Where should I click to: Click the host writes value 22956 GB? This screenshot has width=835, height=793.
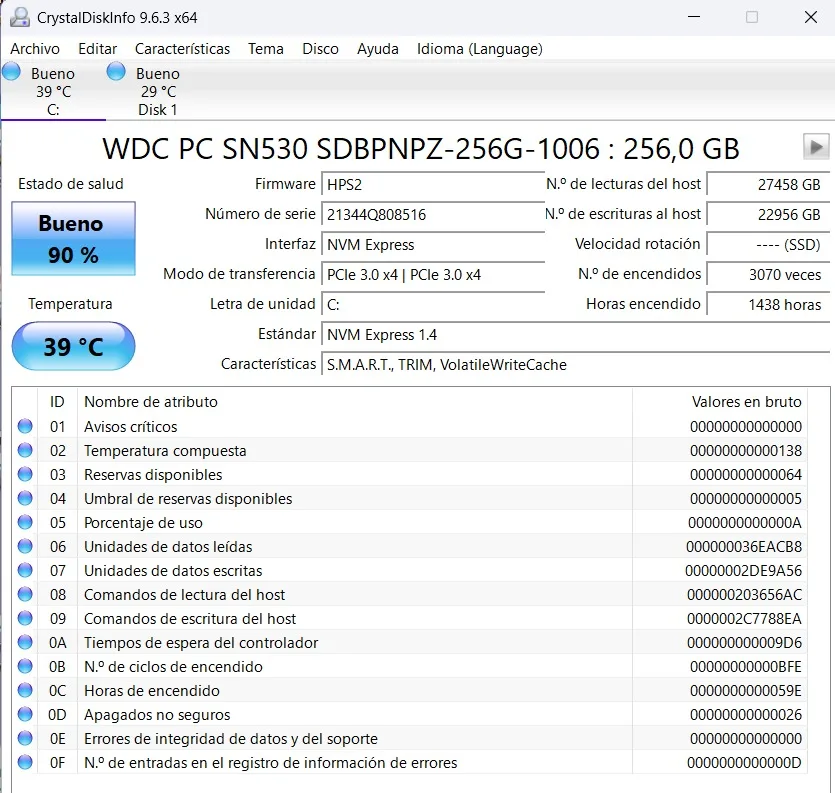768,215
